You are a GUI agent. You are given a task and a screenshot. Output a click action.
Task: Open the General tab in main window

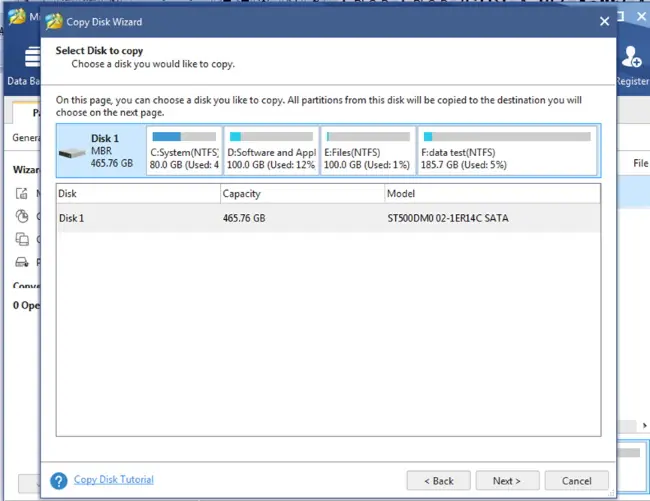26,138
